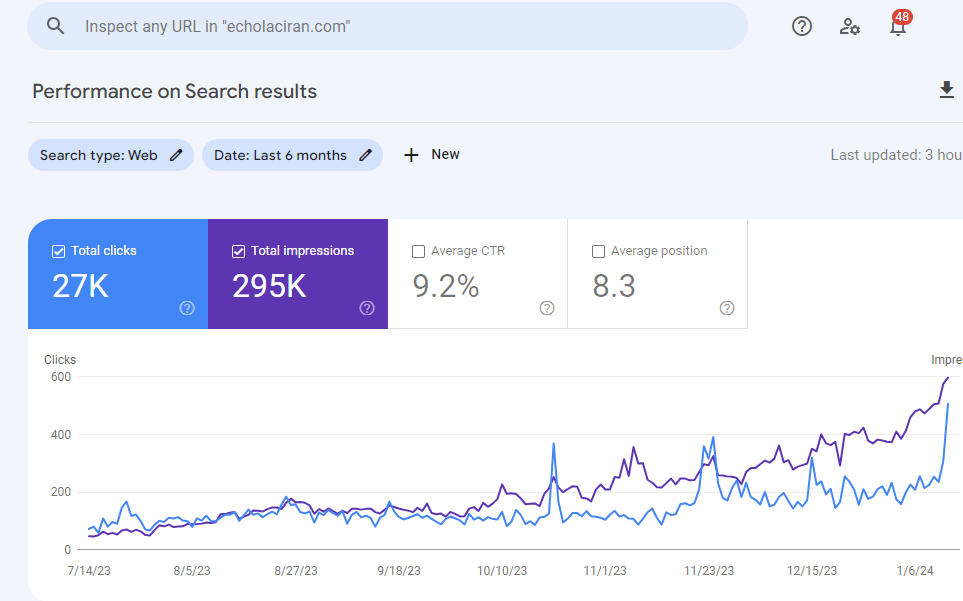Click the pencil icon on Search type chip
963x601 pixels.
176,155
